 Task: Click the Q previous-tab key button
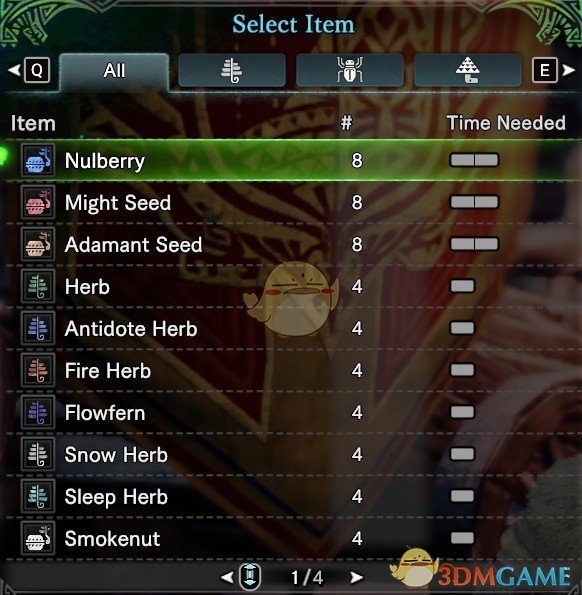(37, 70)
